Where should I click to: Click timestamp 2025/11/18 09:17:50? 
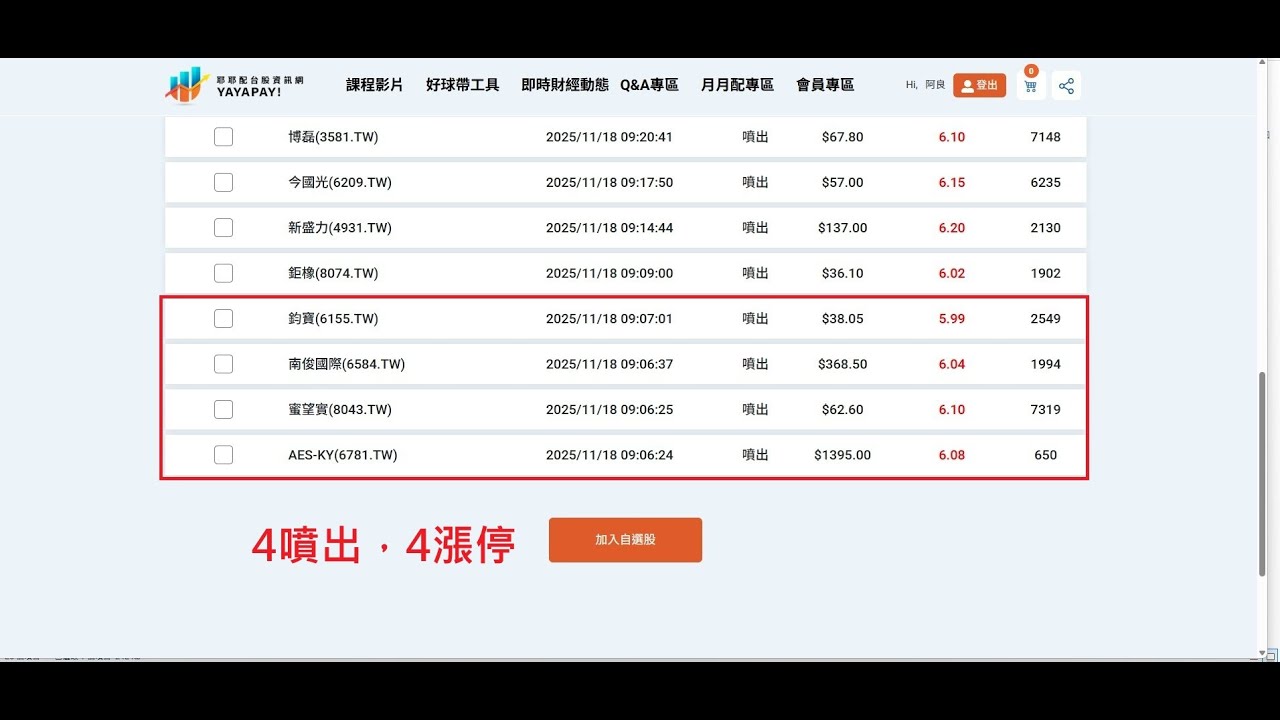tap(609, 182)
